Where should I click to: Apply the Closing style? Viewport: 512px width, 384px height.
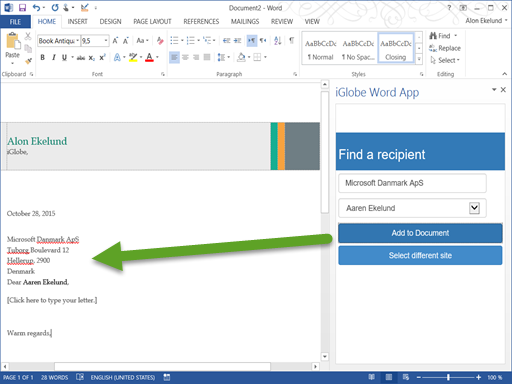point(396,48)
